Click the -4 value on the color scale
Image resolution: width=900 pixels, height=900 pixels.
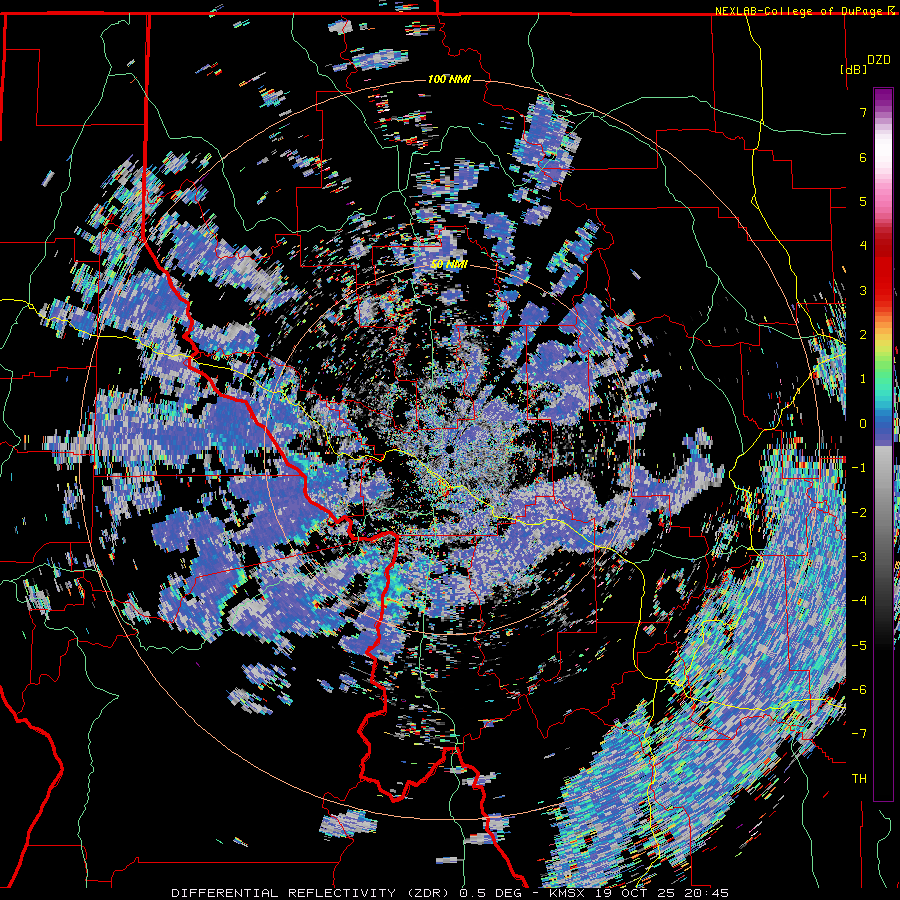(859, 601)
